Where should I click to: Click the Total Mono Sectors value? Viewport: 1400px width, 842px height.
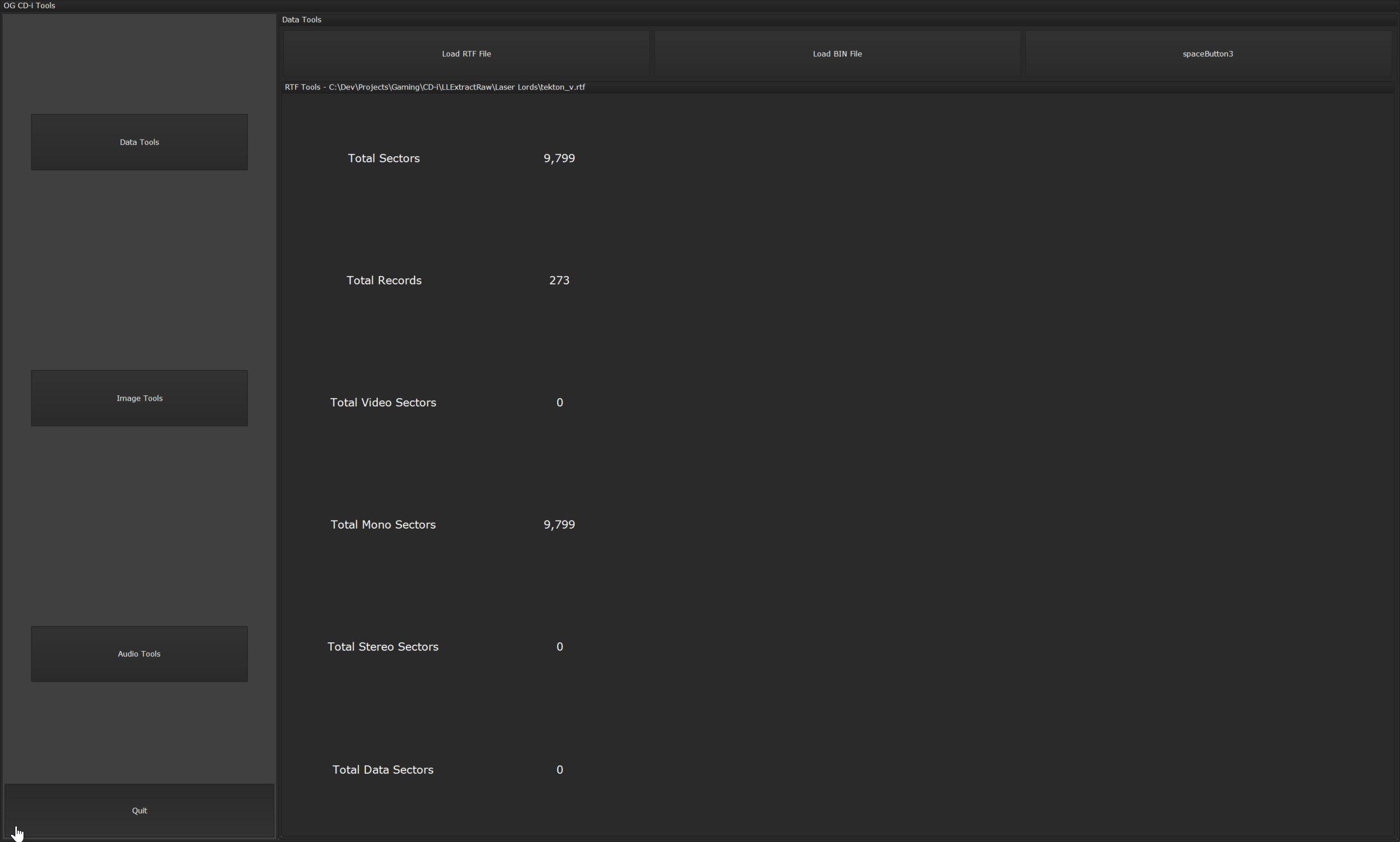click(559, 524)
